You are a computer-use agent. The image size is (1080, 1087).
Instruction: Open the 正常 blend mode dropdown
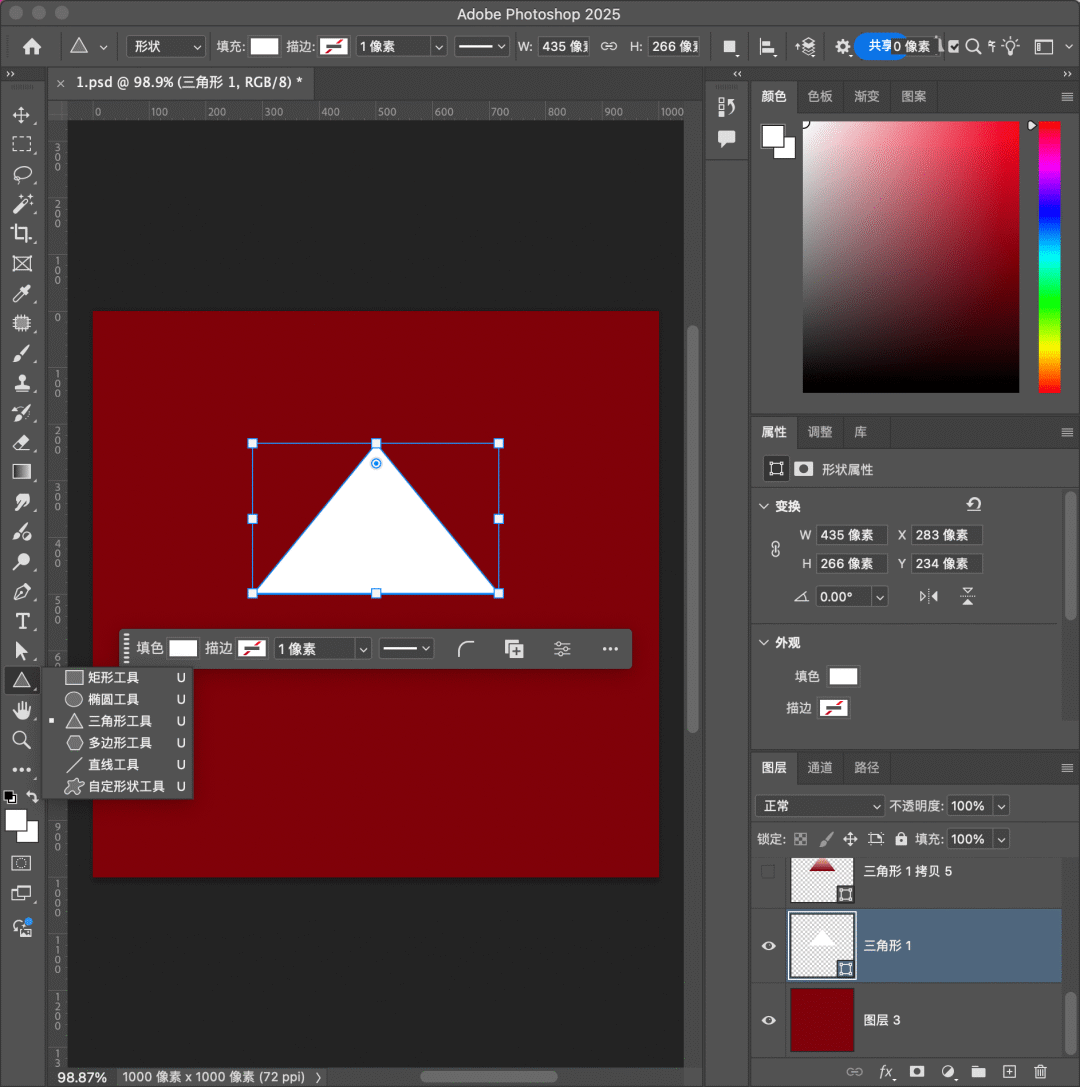click(x=819, y=806)
